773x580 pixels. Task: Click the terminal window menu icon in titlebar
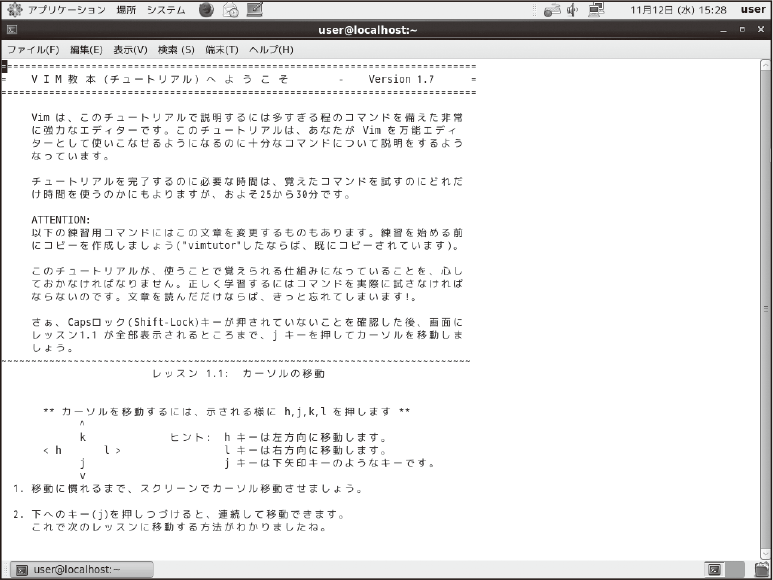tap(10, 30)
